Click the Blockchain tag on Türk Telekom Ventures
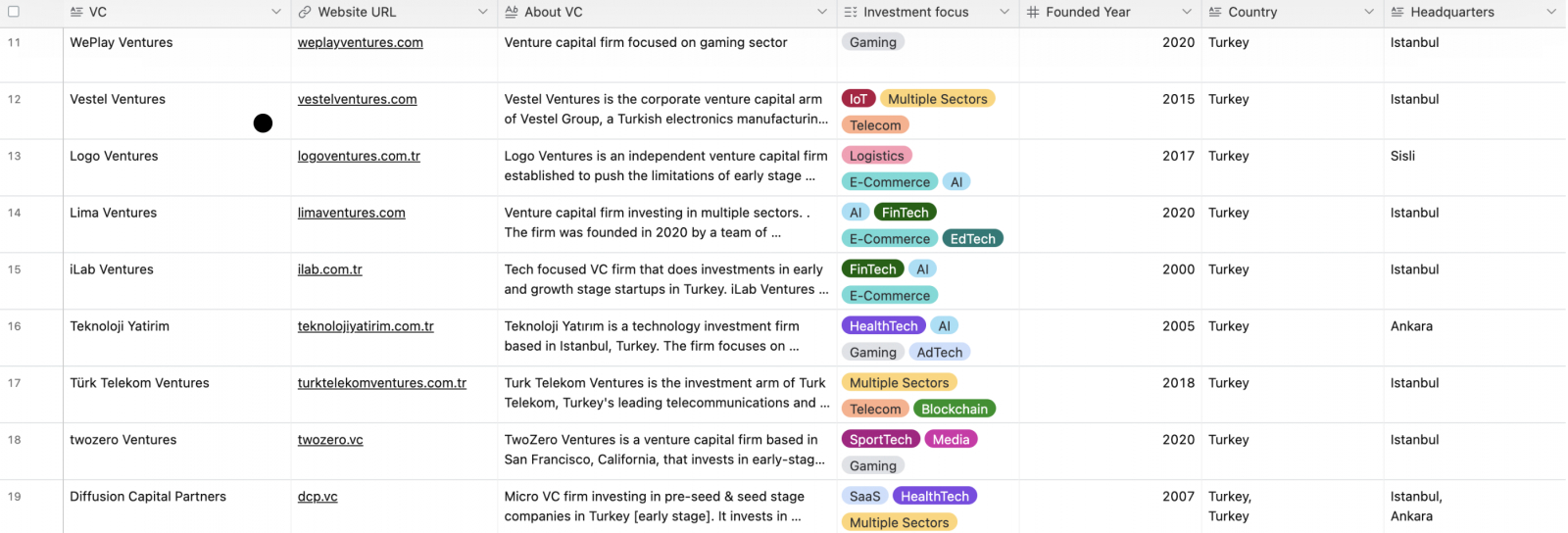1568x533 pixels. [x=955, y=410]
